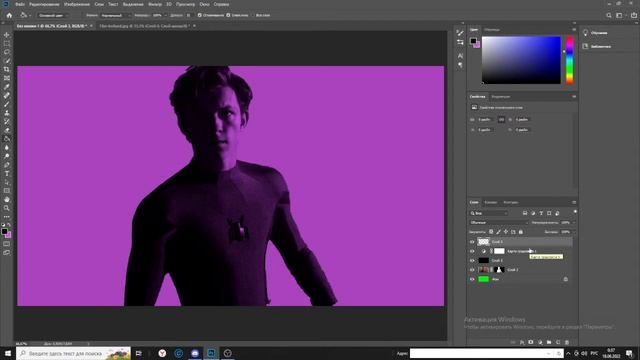The height and width of the screenshot is (360, 640).
Task: Open the Layers panel flyout menu
Action: pos(574,202)
